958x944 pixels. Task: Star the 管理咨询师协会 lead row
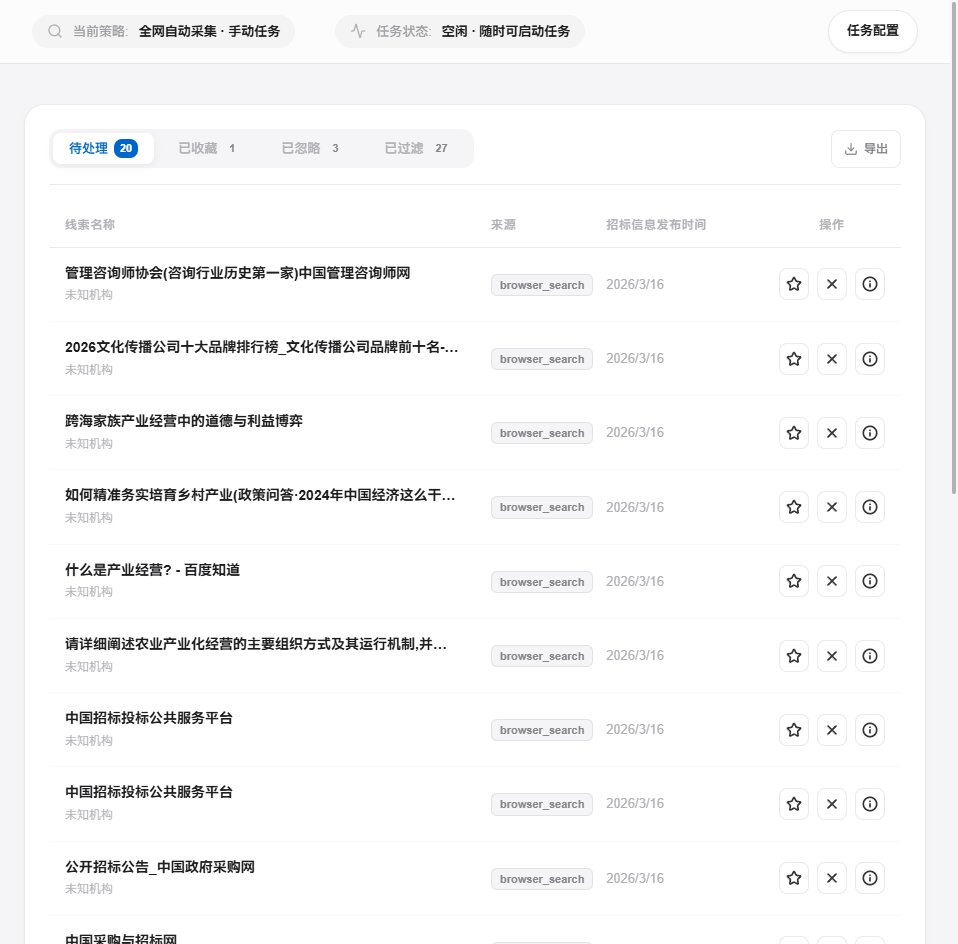794,284
